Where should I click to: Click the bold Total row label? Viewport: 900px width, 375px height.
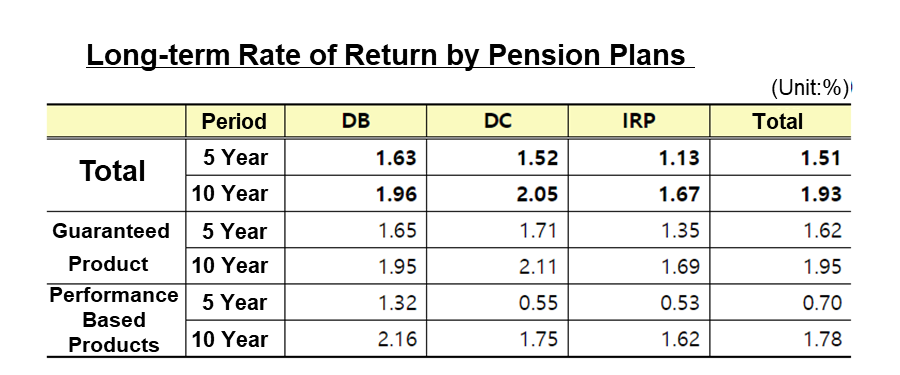112,171
